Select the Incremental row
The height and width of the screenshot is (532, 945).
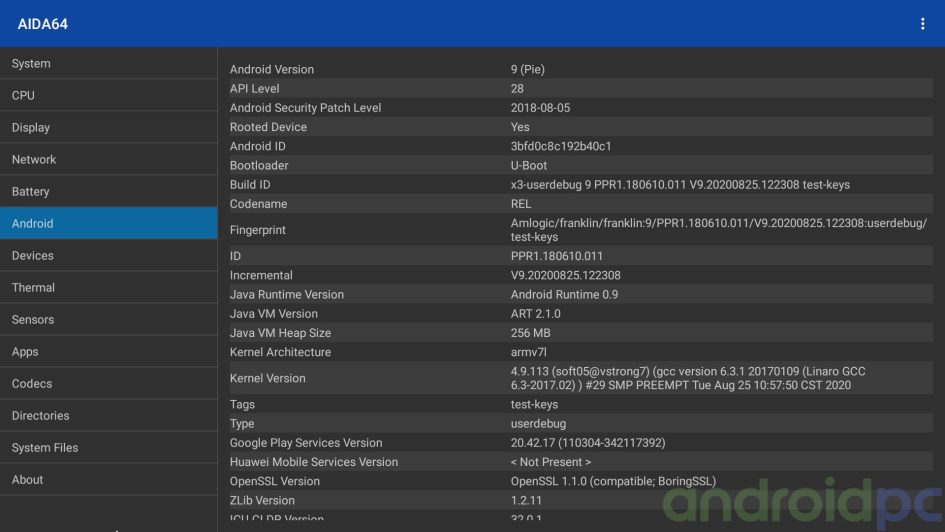pyautogui.click(x=581, y=275)
